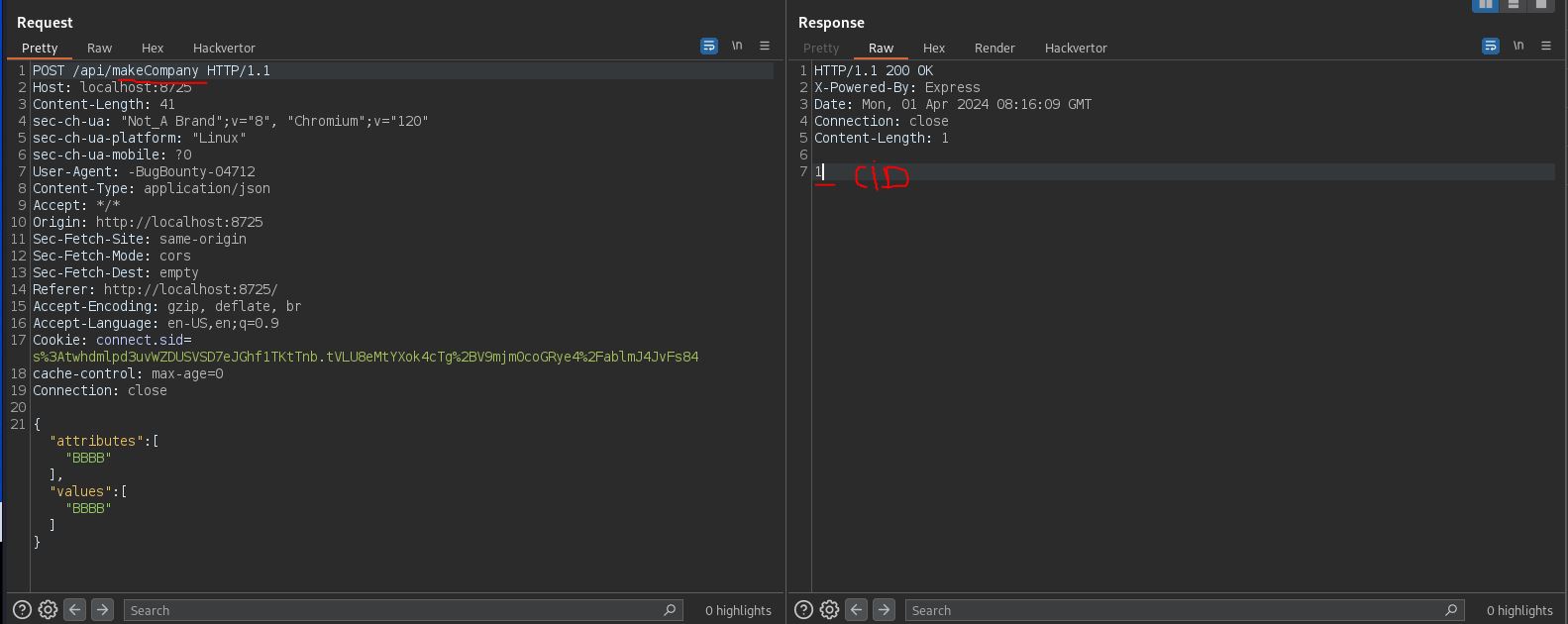
Task: Switch Request view to Raw tab
Action: 99,48
